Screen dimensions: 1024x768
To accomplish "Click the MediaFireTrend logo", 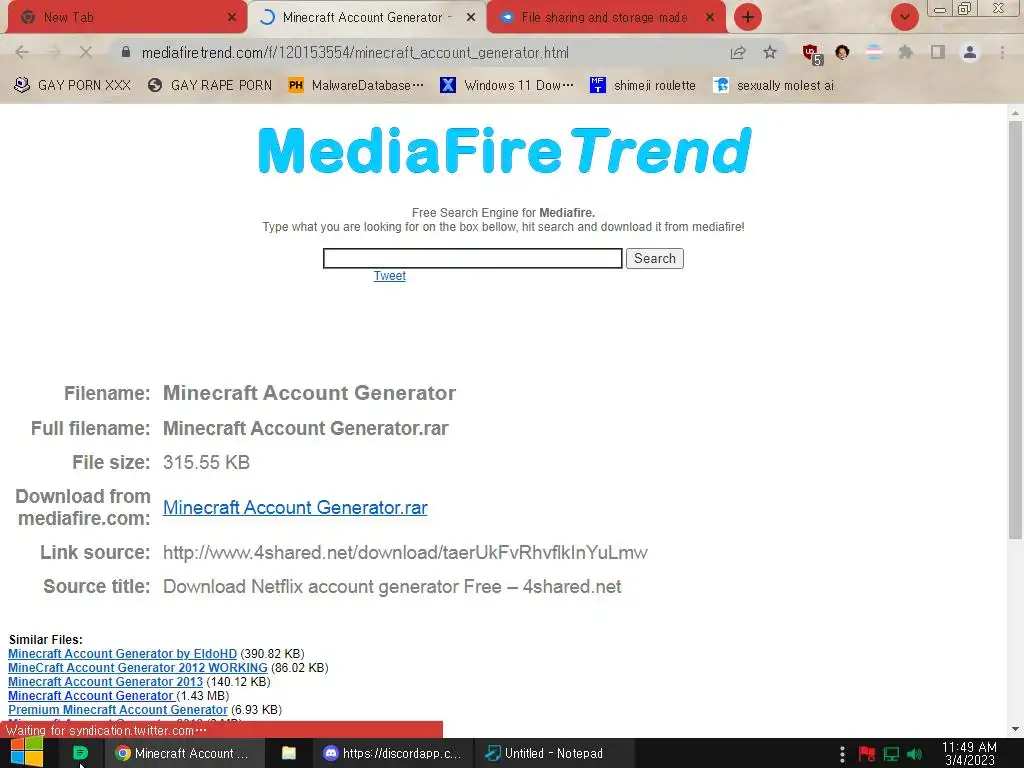I will [505, 150].
